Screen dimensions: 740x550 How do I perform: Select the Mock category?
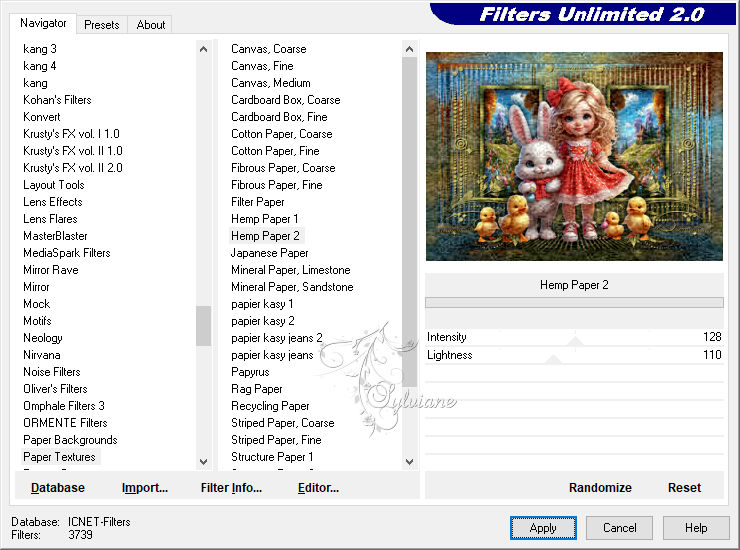click(36, 304)
